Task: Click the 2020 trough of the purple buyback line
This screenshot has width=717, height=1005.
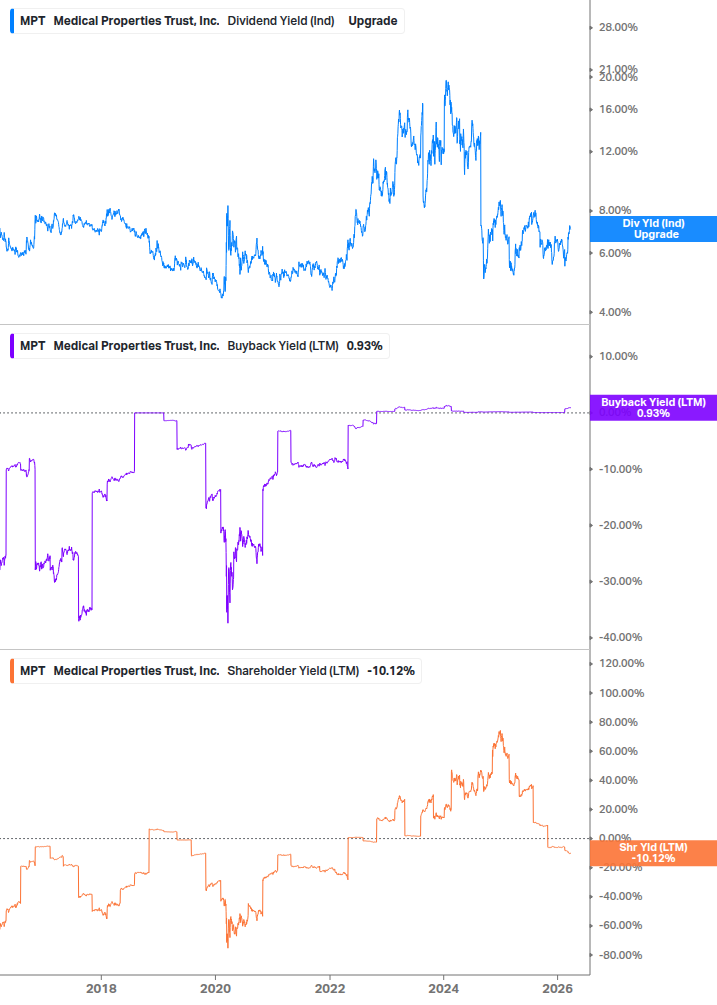Action: [x=227, y=621]
